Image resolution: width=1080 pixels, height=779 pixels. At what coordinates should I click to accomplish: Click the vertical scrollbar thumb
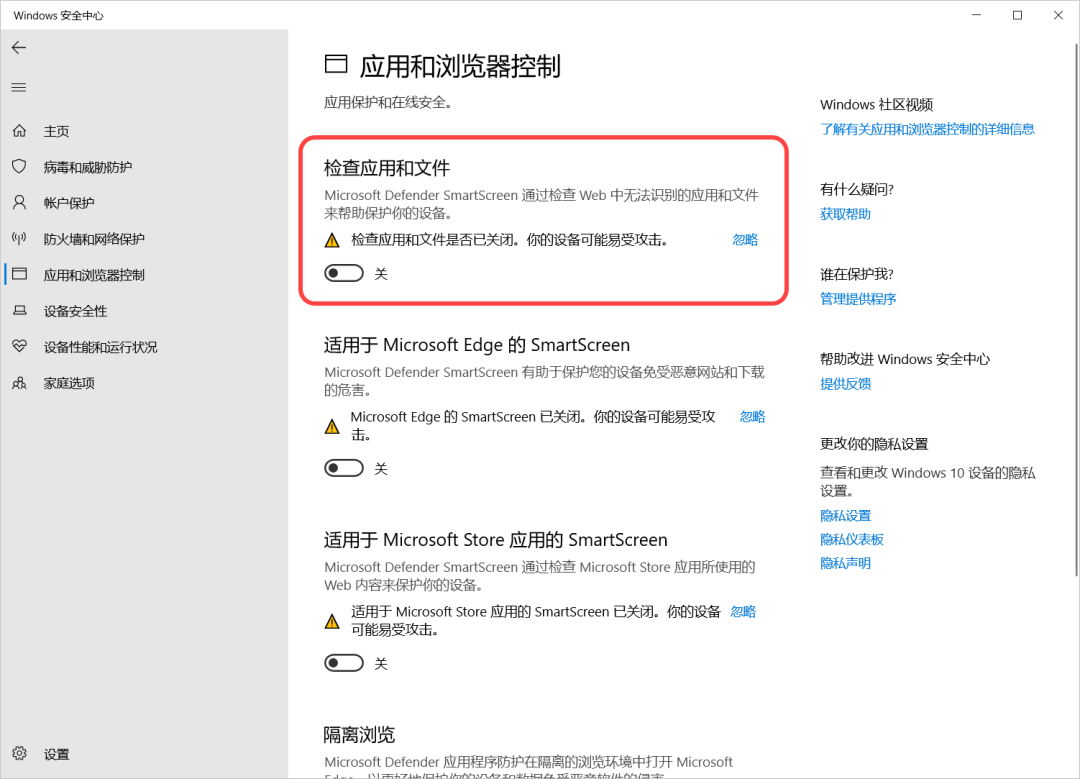1076,310
